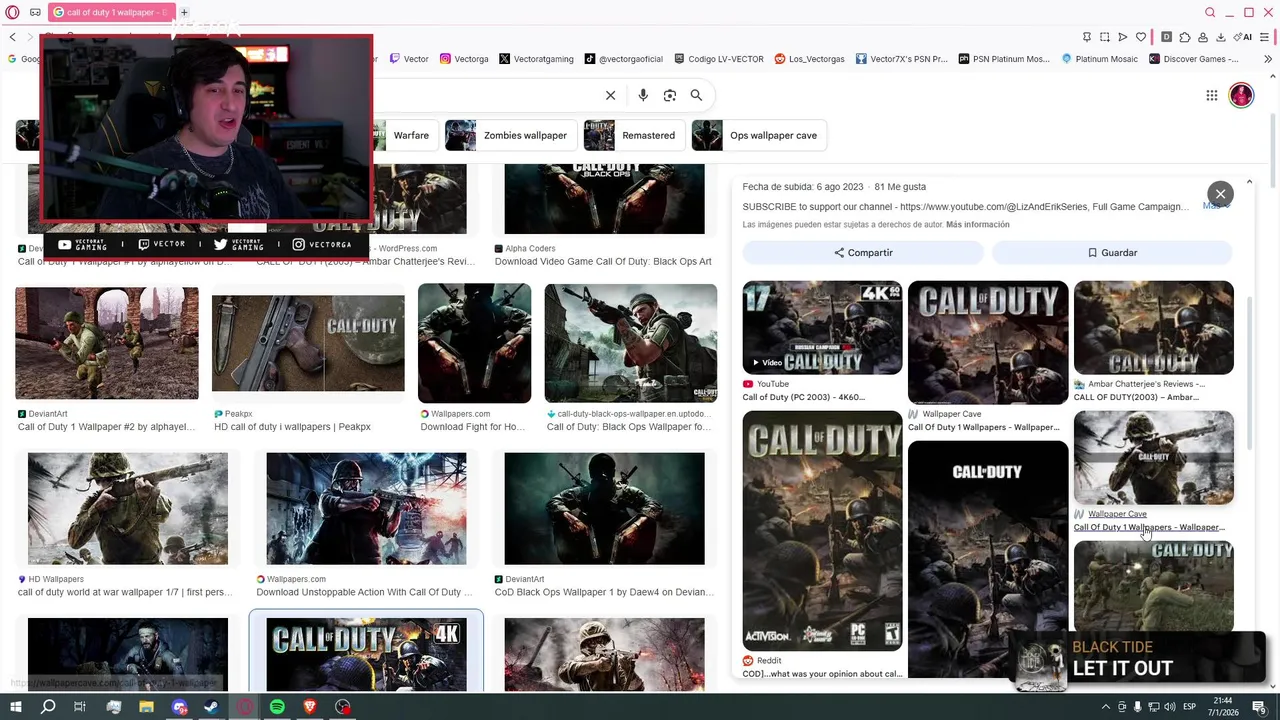Open the YouTube 4K60 video related image
This screenshot has width=1280, height=720.
coord(822,327)
